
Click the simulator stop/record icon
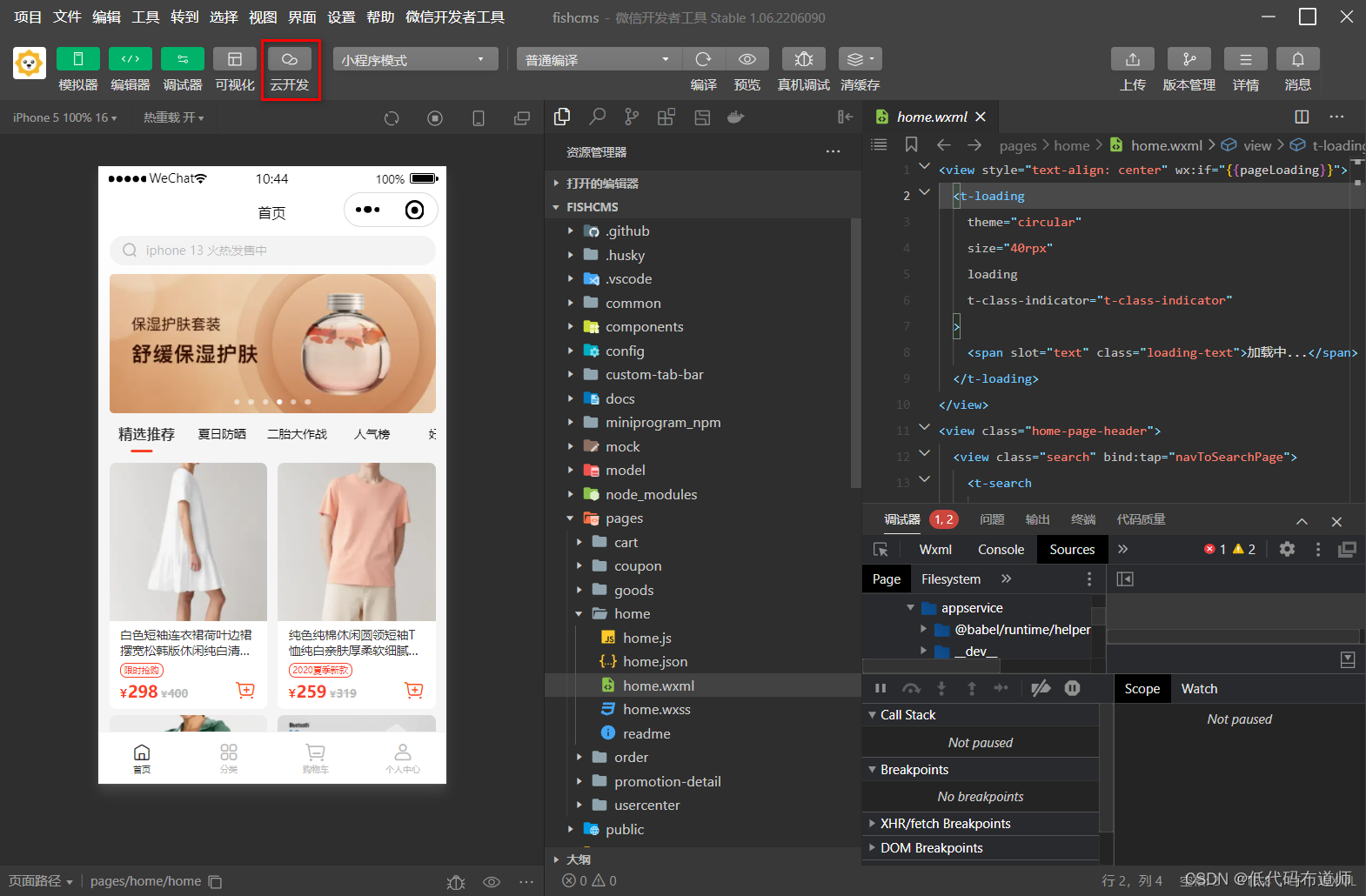pos(435,118)
